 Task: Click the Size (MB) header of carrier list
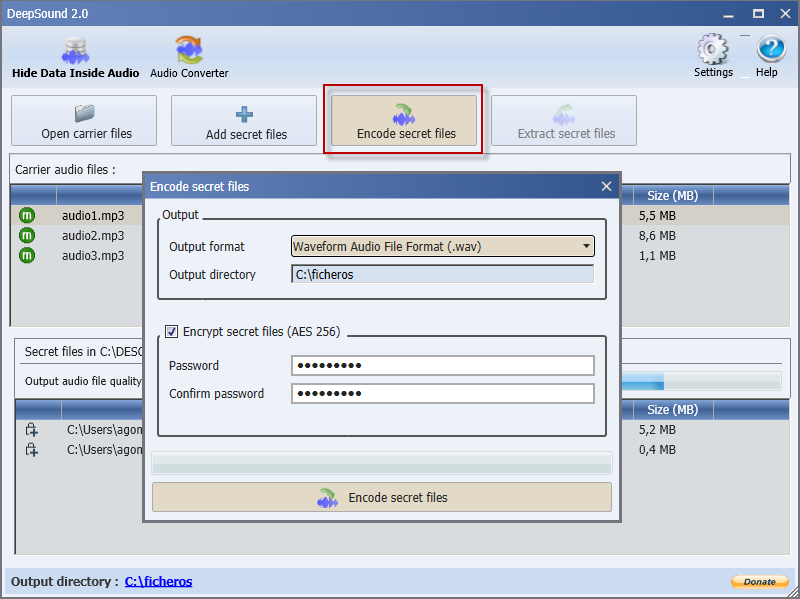[673, 195]
